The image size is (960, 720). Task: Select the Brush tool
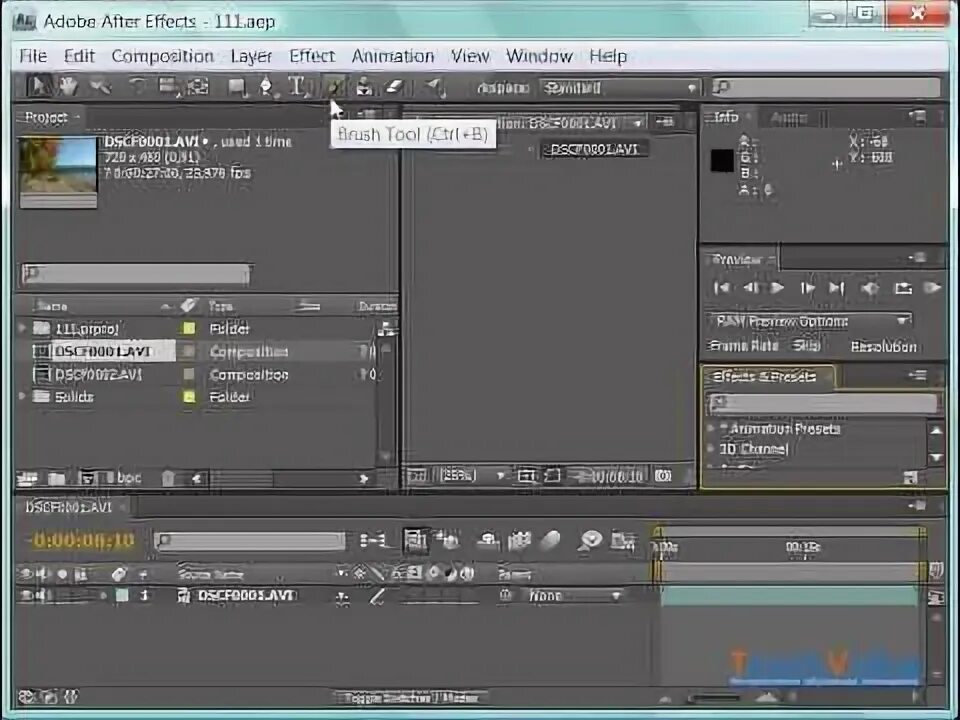334,86
